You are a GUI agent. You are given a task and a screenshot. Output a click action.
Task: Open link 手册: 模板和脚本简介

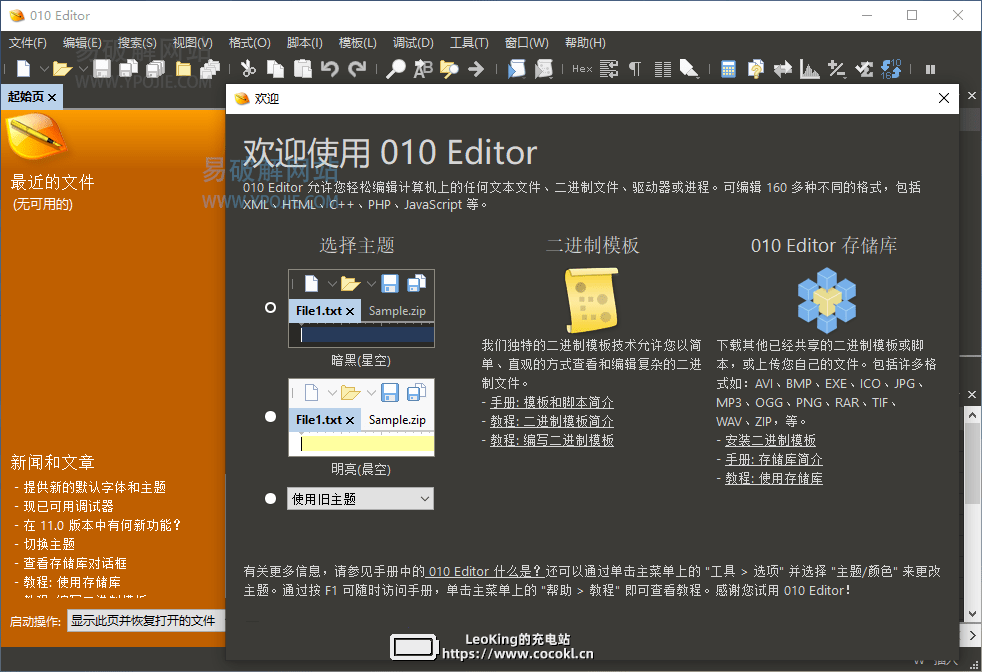(552, 403)
